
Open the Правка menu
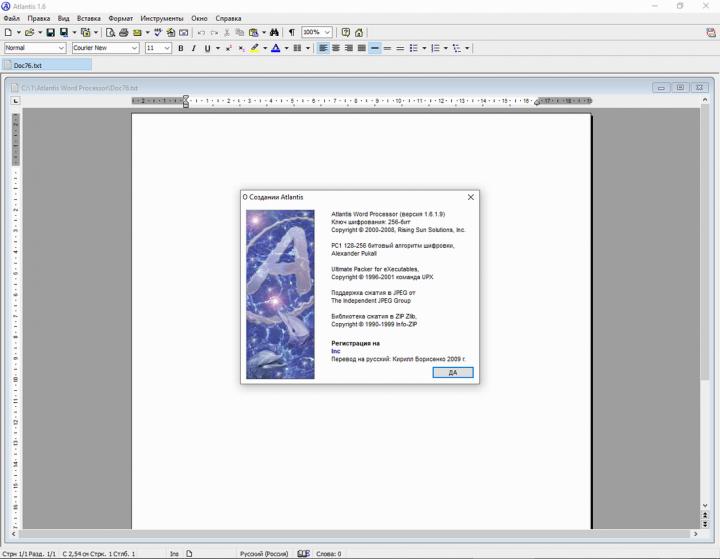[x=39, y=18]
